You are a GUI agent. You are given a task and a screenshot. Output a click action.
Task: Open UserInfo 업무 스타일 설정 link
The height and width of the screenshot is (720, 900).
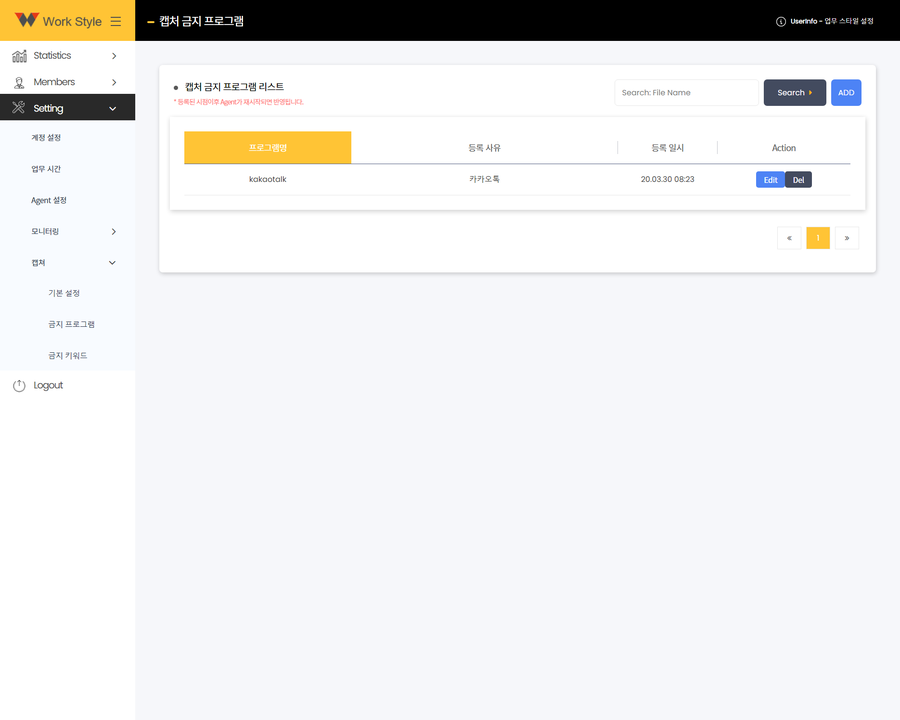(x=832, y=21)
